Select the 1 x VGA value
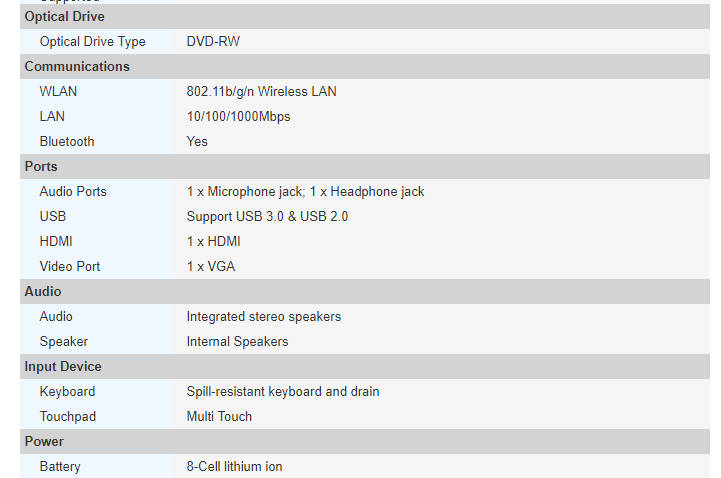 (x=211, y=267)
